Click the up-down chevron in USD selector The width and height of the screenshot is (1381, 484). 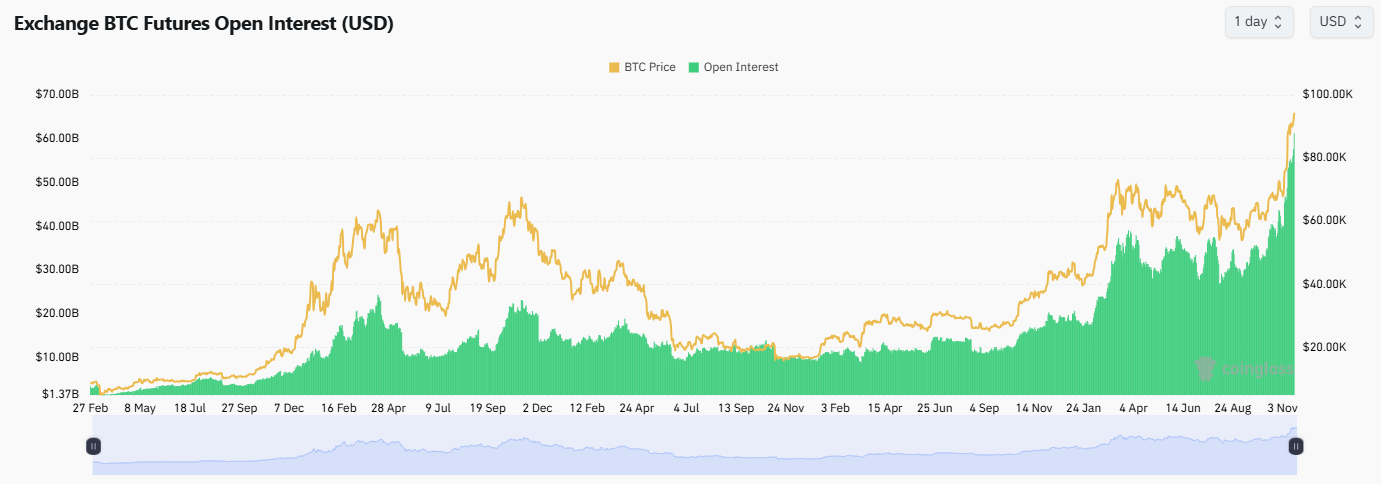1357,22
